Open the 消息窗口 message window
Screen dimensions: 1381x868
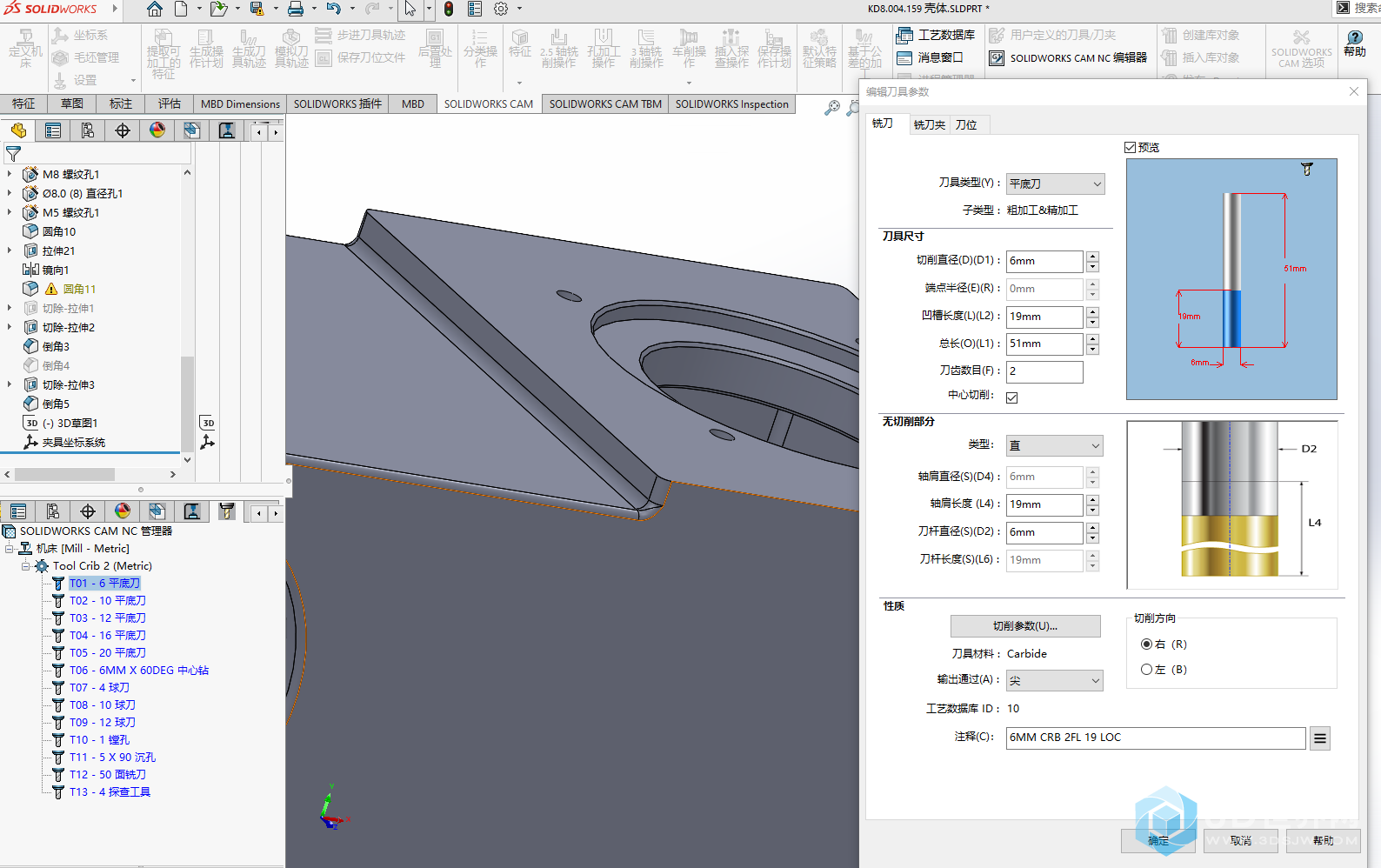930,57
